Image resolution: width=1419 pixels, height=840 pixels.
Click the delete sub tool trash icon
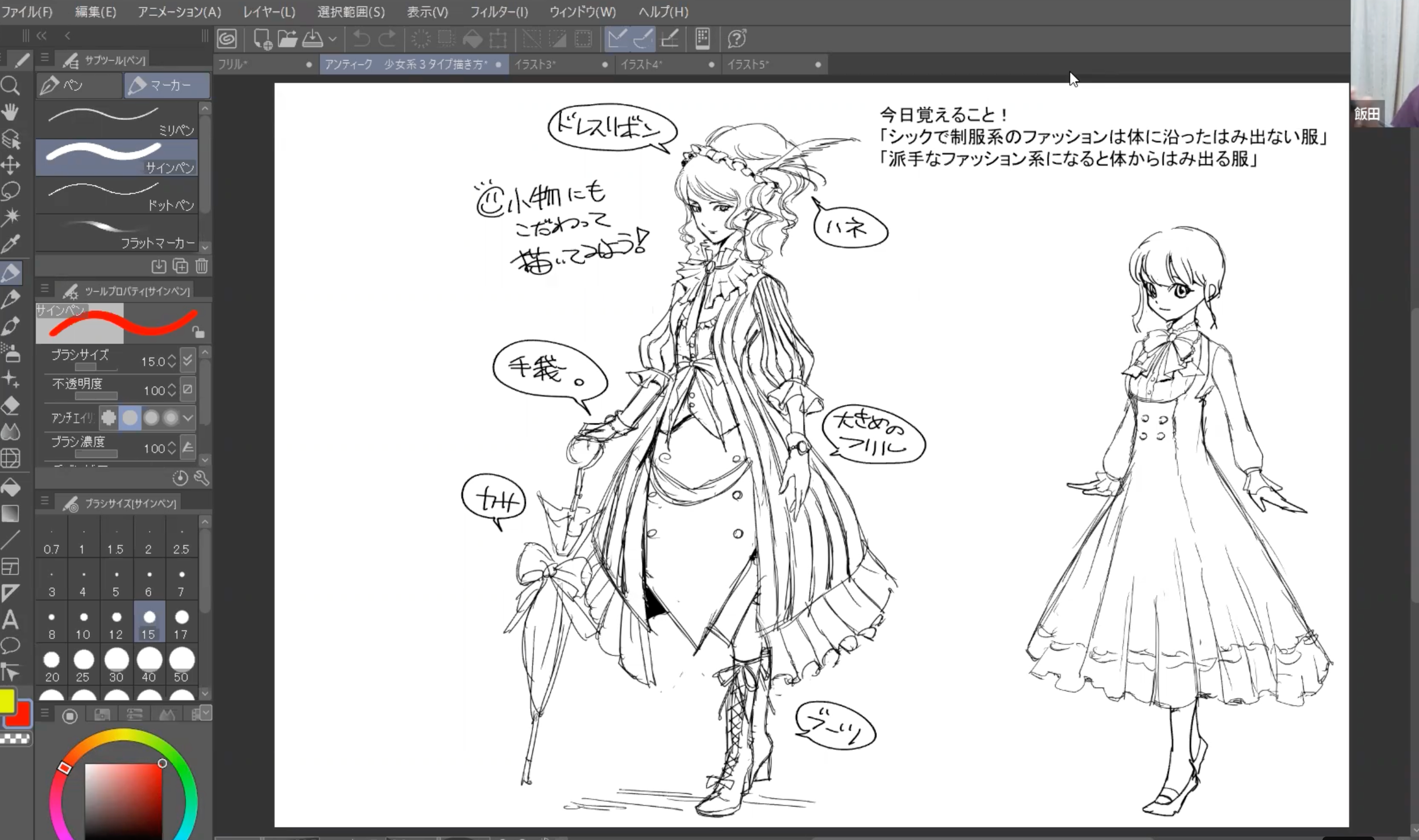point(202,266)
